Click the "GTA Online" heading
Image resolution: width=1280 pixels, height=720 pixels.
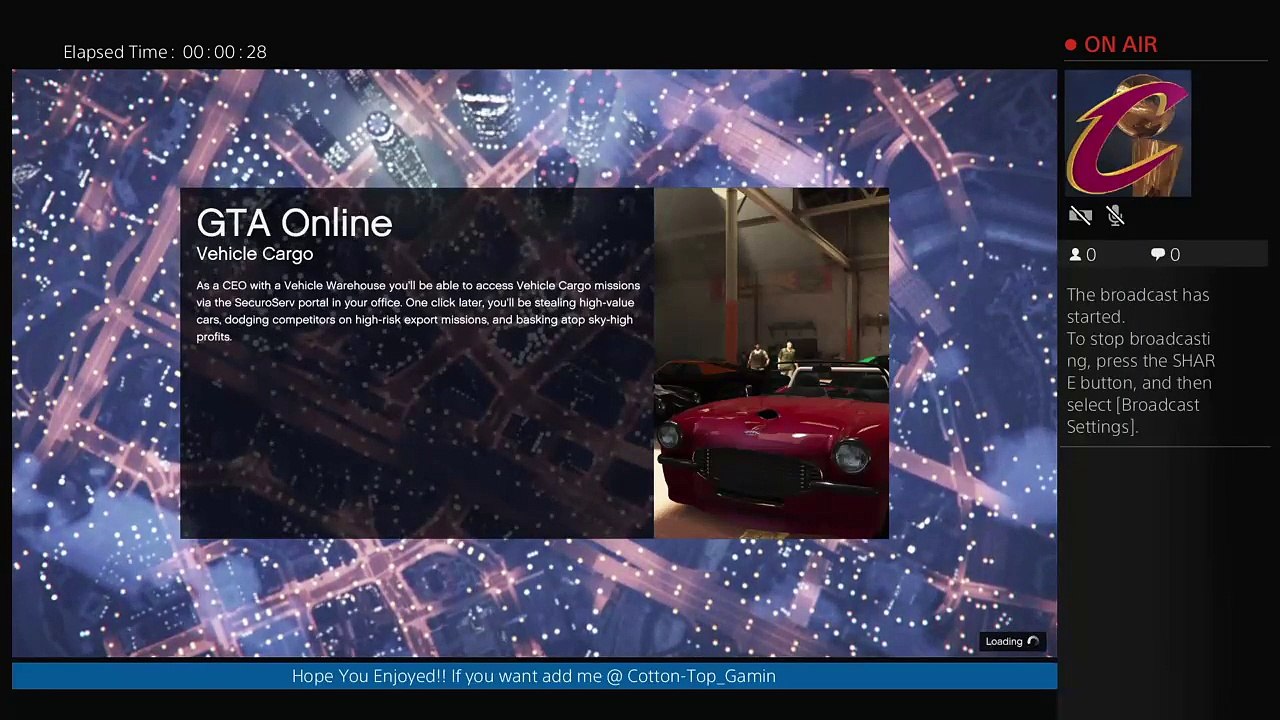point(294,223)
